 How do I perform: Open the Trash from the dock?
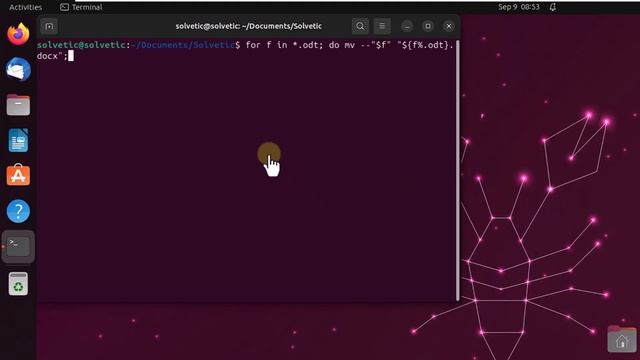tap(18, 283)
